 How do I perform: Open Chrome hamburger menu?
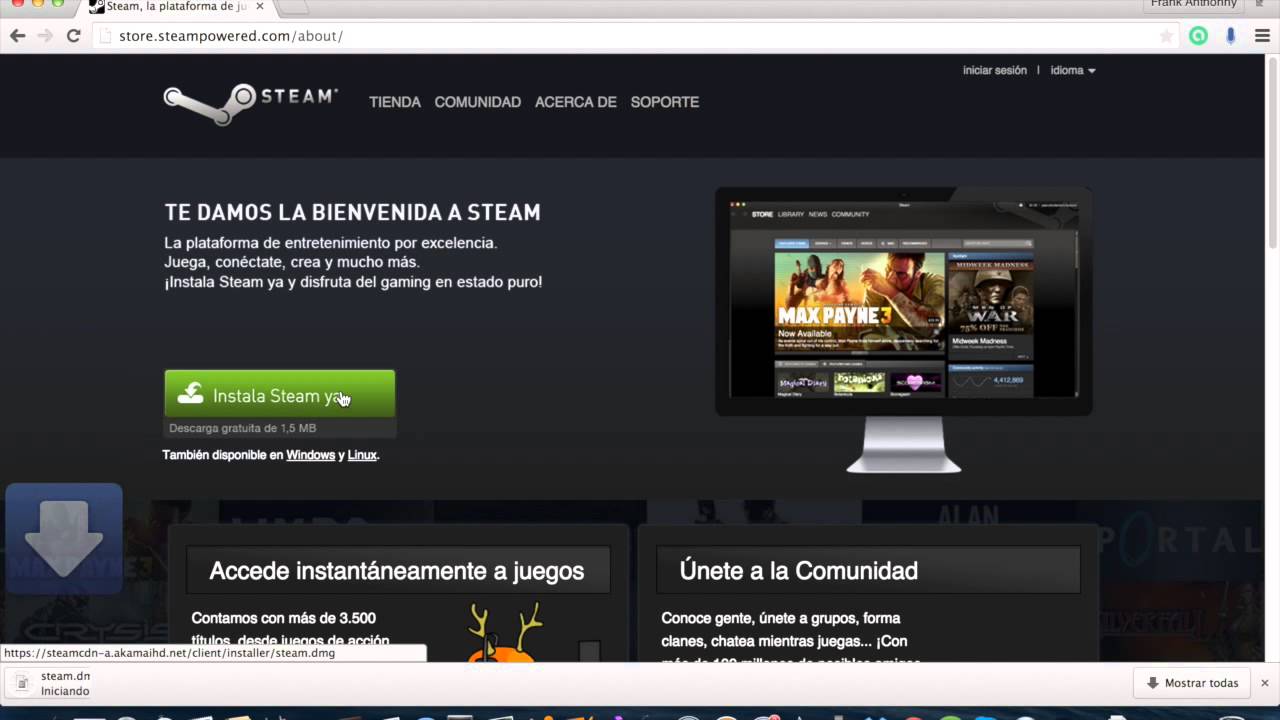(1262, 36)
